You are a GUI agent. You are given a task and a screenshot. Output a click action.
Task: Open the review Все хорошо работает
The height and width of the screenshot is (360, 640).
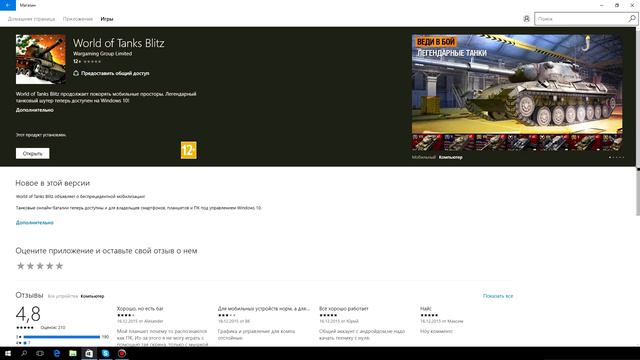click(x=344, y=309)
